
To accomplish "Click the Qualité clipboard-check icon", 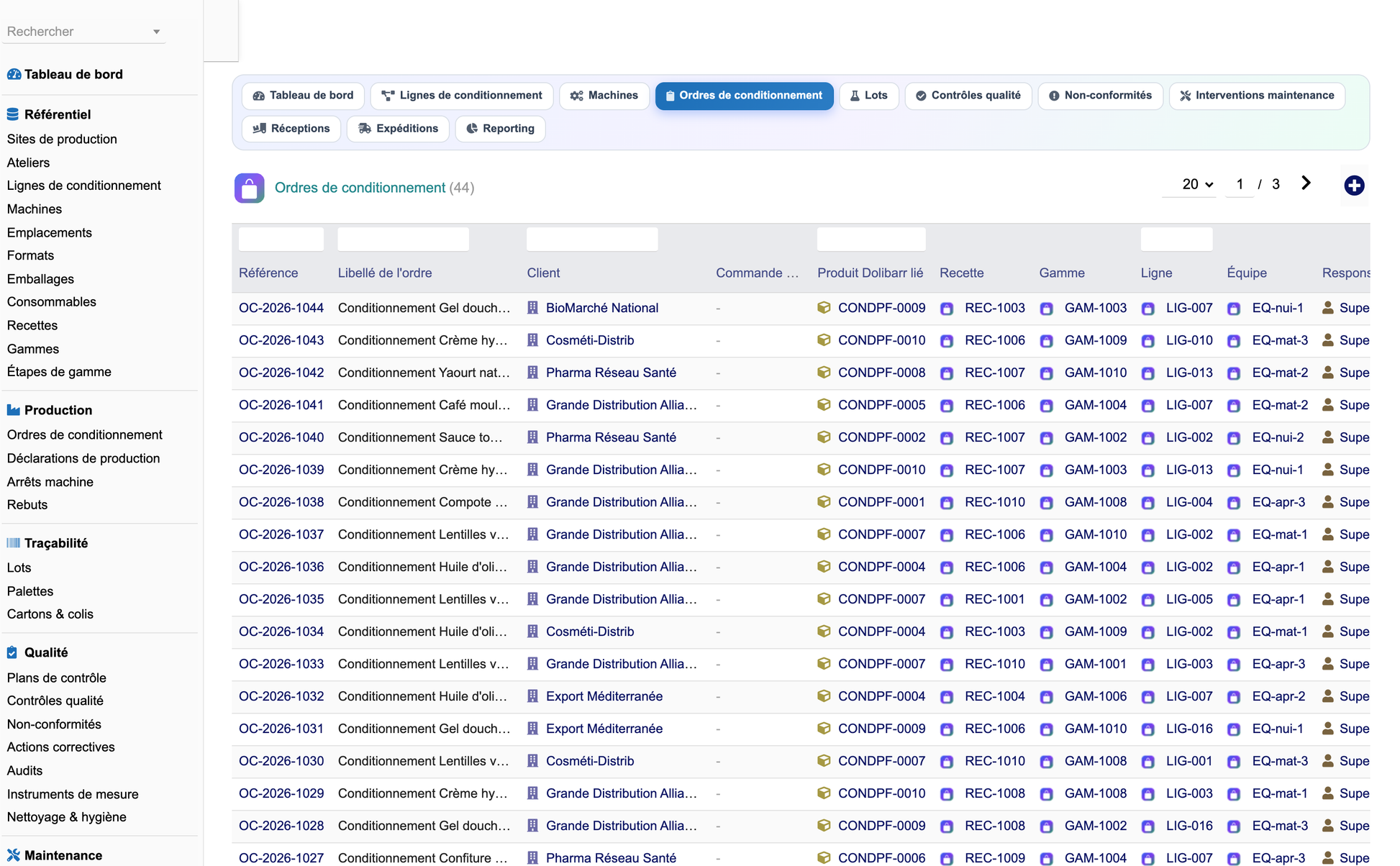I will coord(12,652).
